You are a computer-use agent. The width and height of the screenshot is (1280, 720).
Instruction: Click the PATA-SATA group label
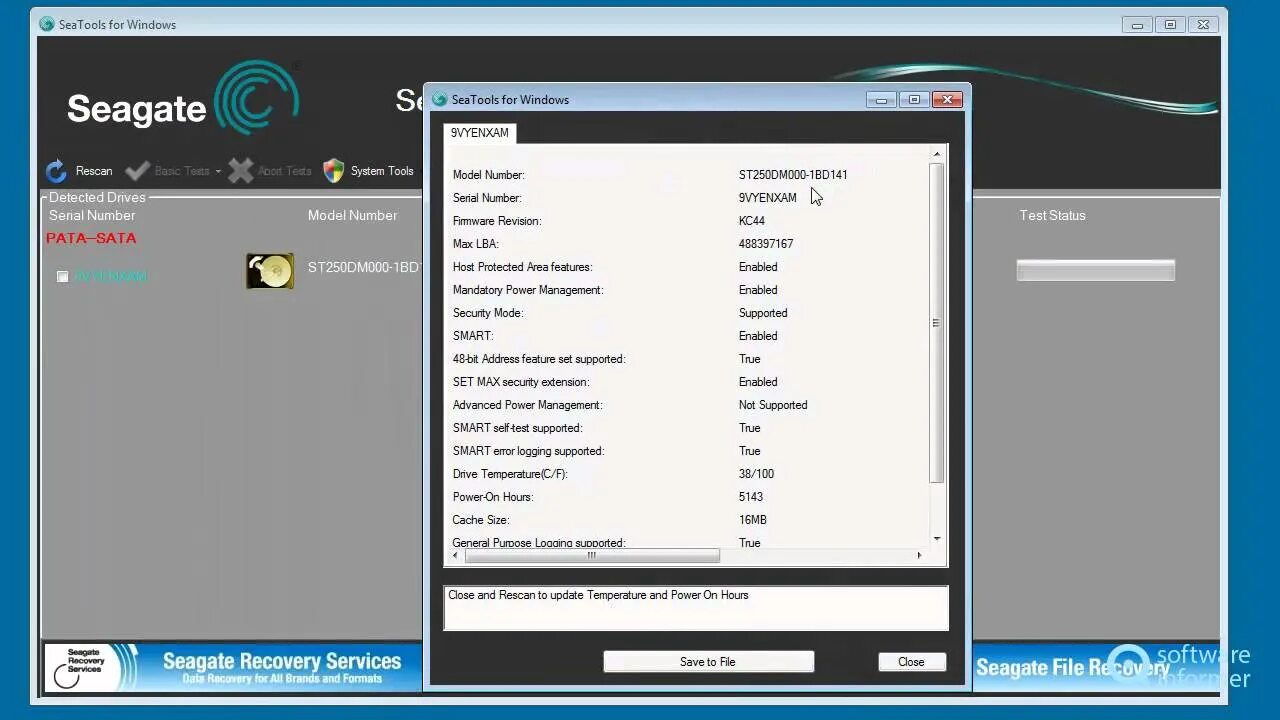click(x=91, y=238)
